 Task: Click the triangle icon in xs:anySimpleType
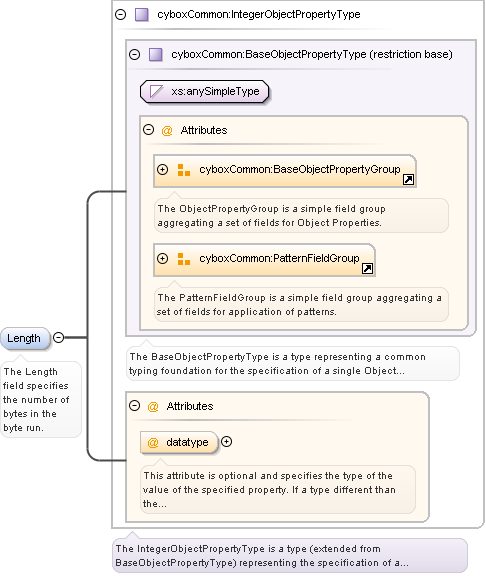tap(156, 91)
